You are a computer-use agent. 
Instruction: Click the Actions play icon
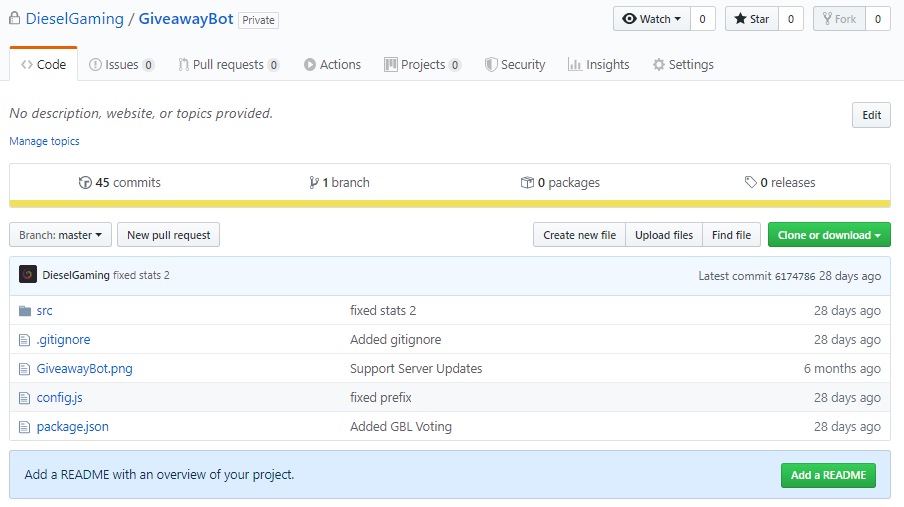(310, 65)
